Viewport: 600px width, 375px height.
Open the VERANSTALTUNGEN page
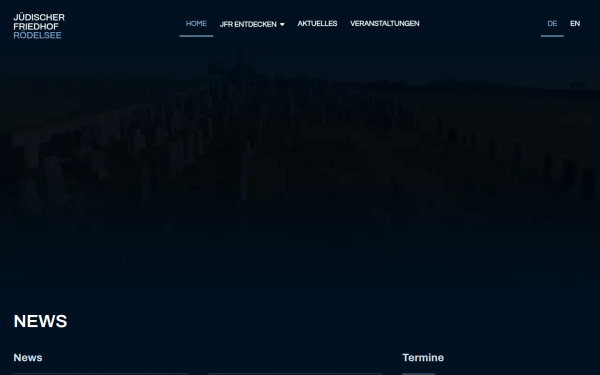pyautogui.click(x=385, y=24)
